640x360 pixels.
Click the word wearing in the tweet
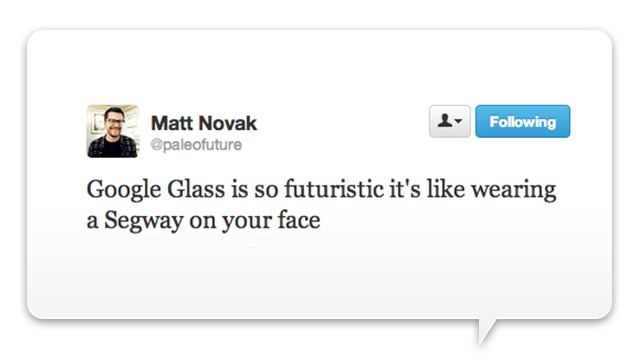[x=513, y=191]
